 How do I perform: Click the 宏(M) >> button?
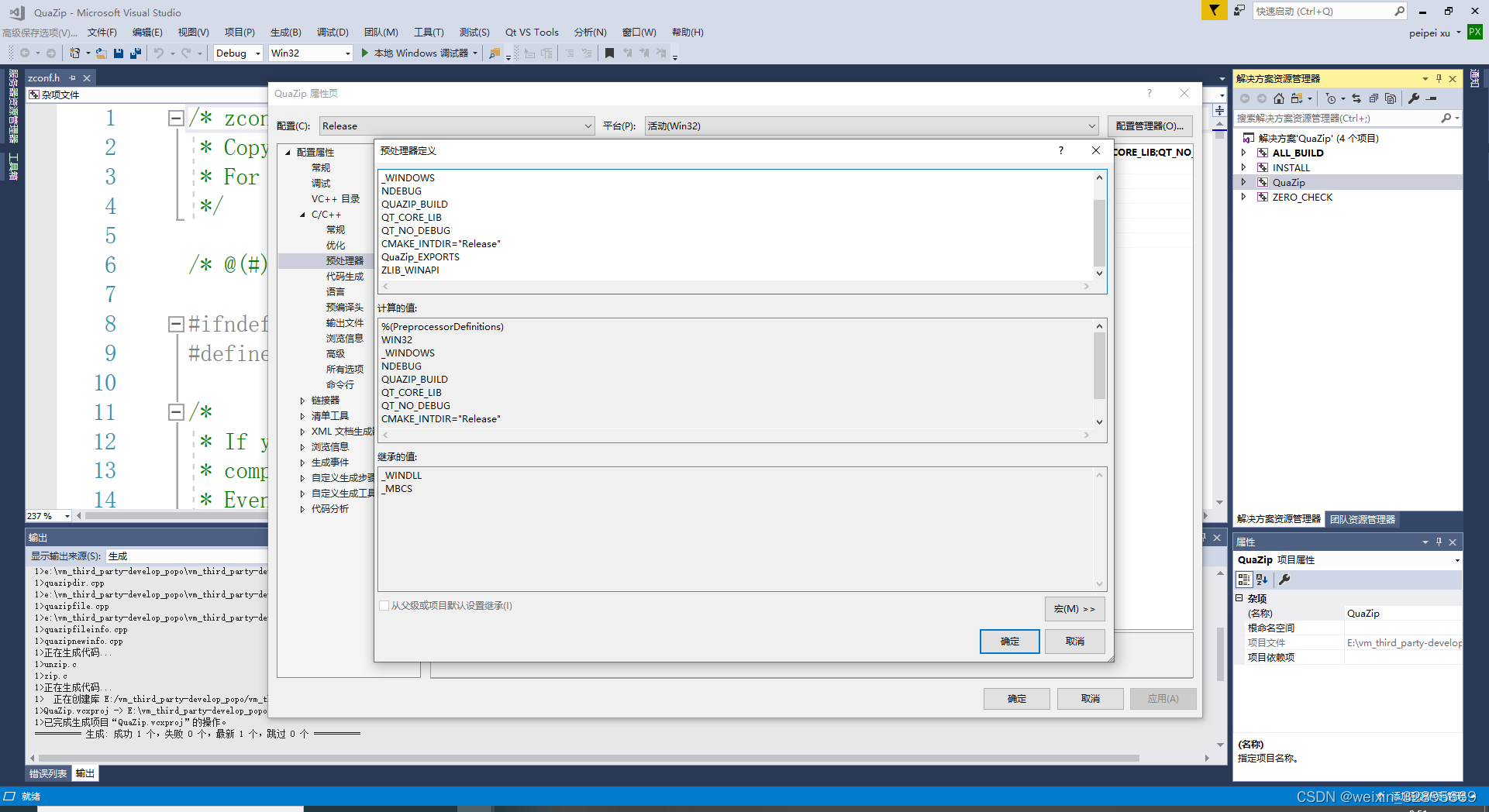pyautogui.click(x=1074, y=609)
